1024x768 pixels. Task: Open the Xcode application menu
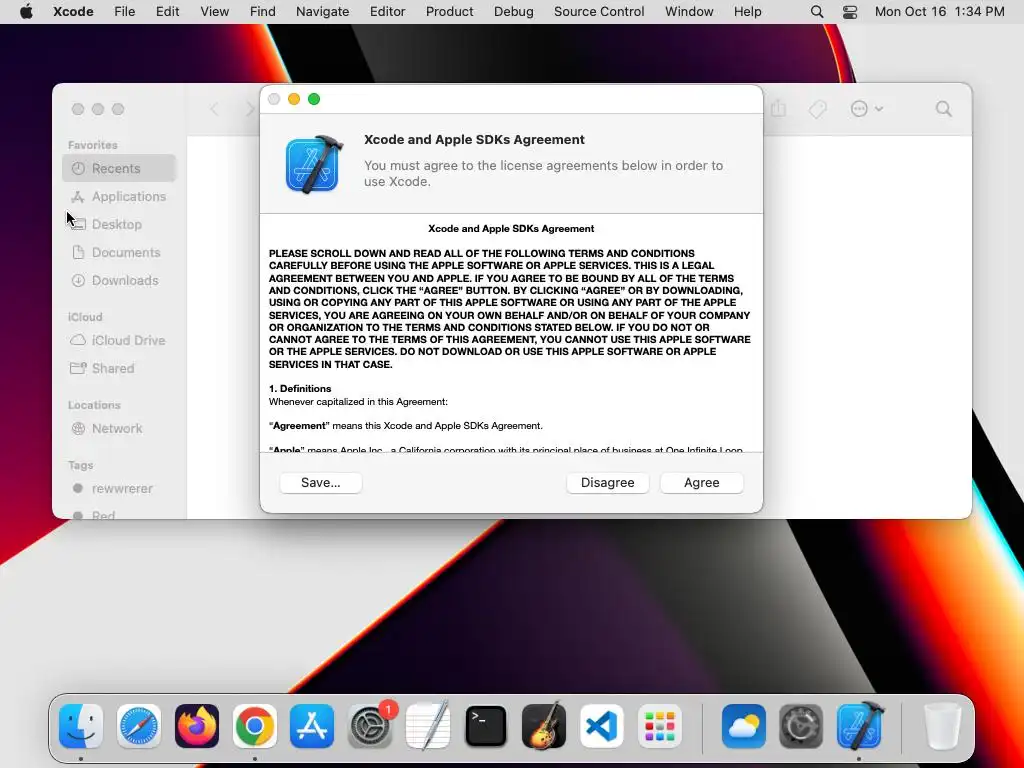tap(73, 12)
